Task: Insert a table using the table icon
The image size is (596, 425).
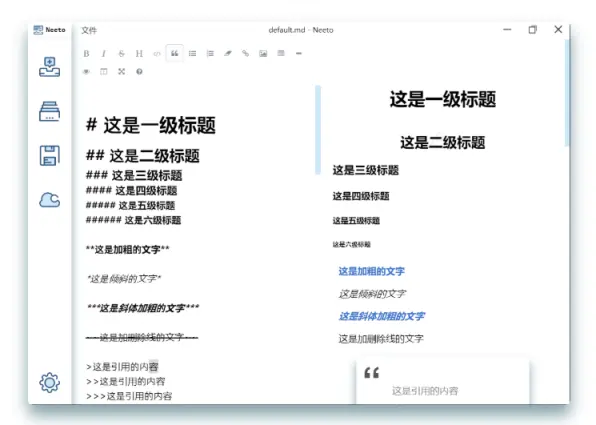Action: pyautogui.click(x=281, y=53)
